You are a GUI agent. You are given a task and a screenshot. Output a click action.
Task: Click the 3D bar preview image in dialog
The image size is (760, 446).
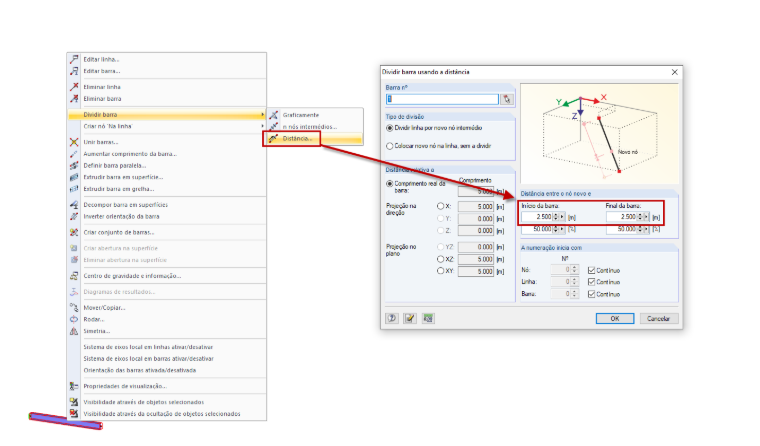coord(600,134)
